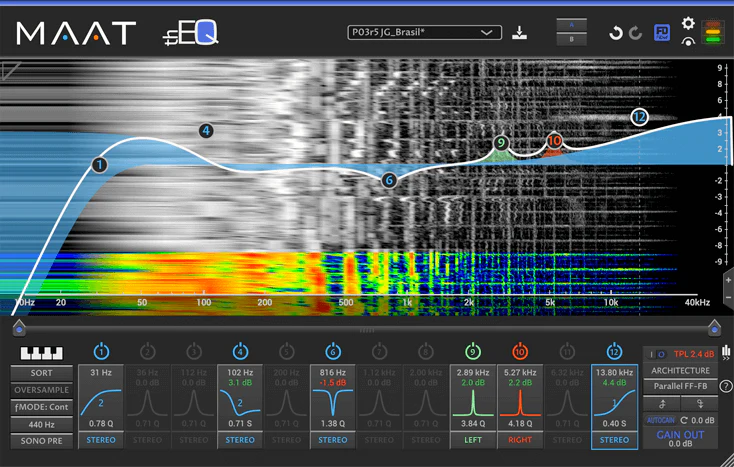Click the eye-shaped view icon under the gear

click(x=688, y=42)
